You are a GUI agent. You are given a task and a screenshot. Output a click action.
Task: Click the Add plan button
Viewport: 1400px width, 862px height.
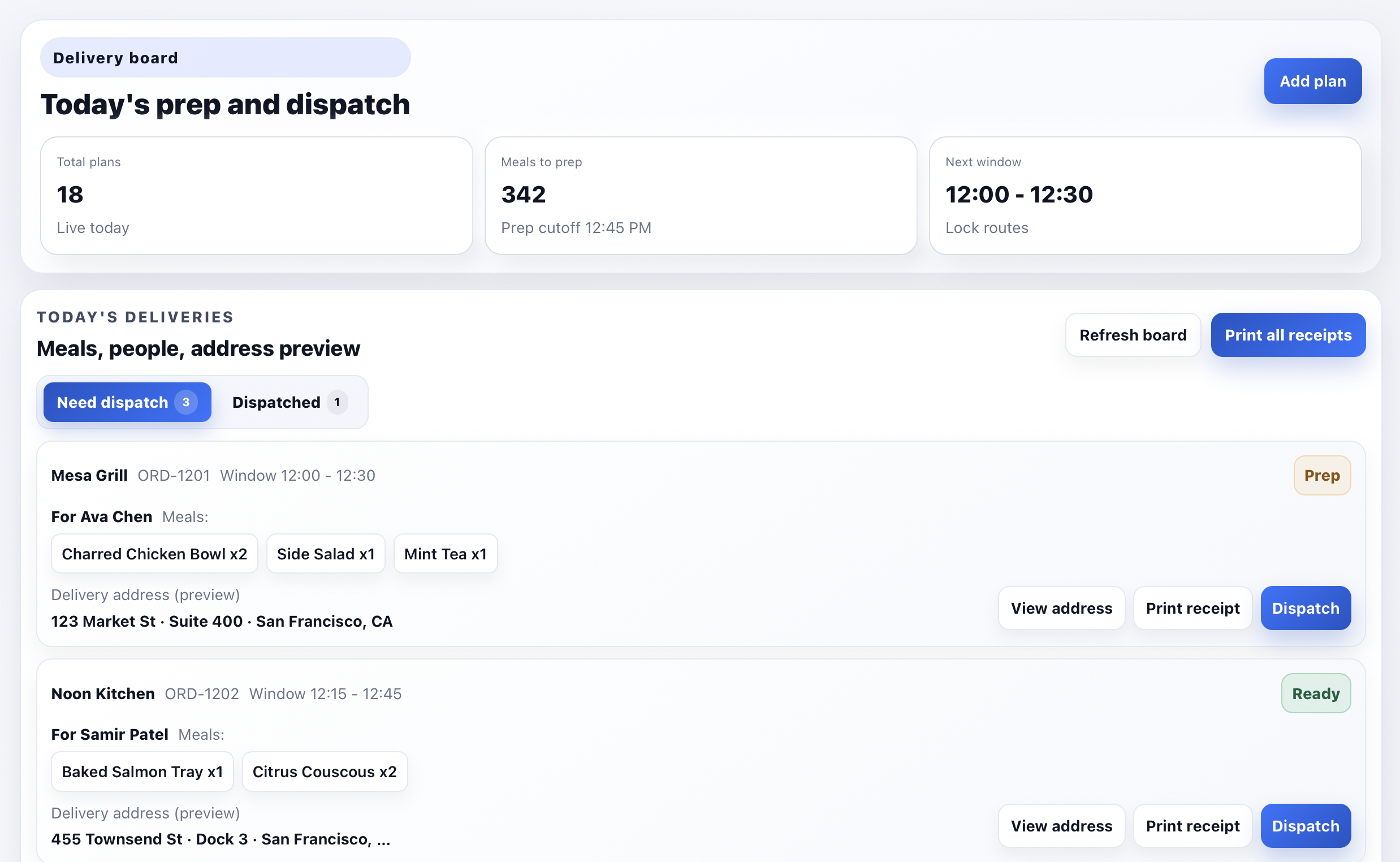(1312, 81)
